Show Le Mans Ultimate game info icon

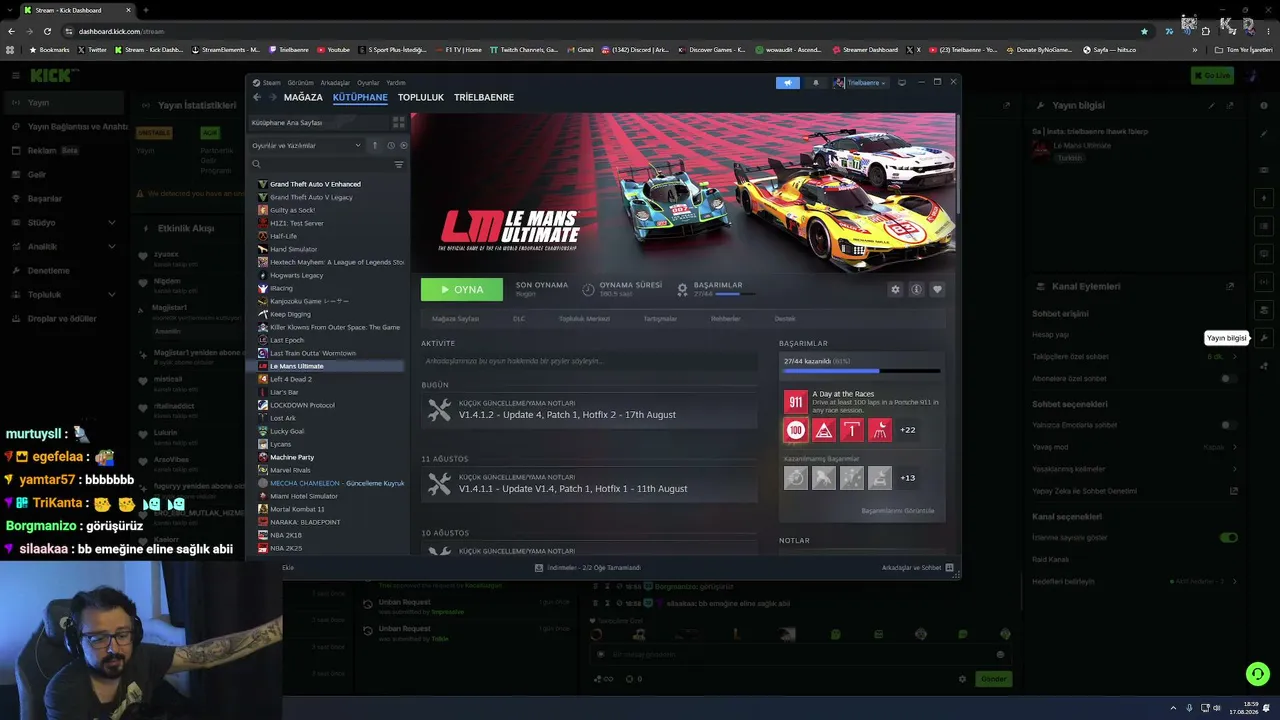point(916,289)
